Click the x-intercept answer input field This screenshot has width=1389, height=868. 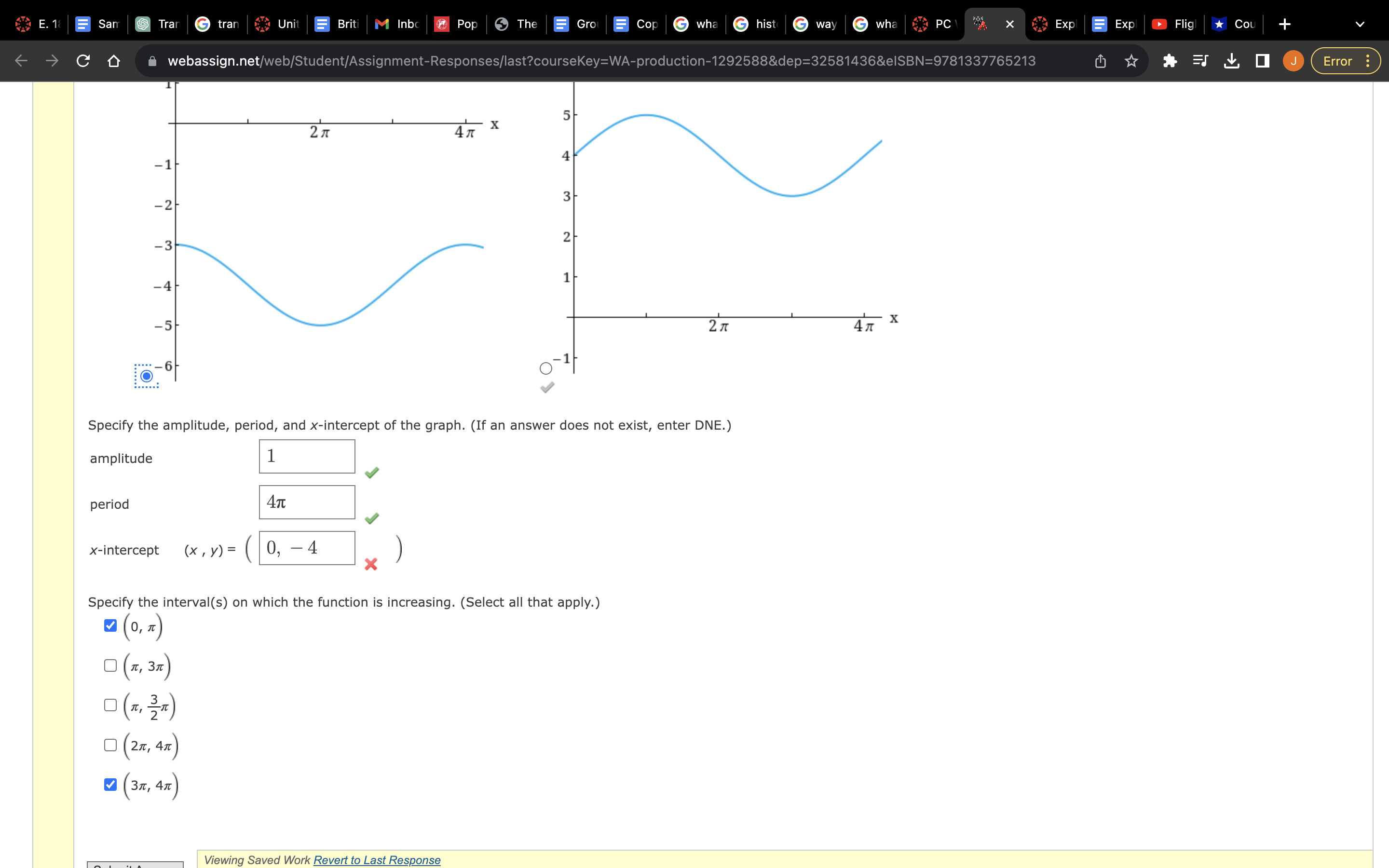tap(307, 548)
